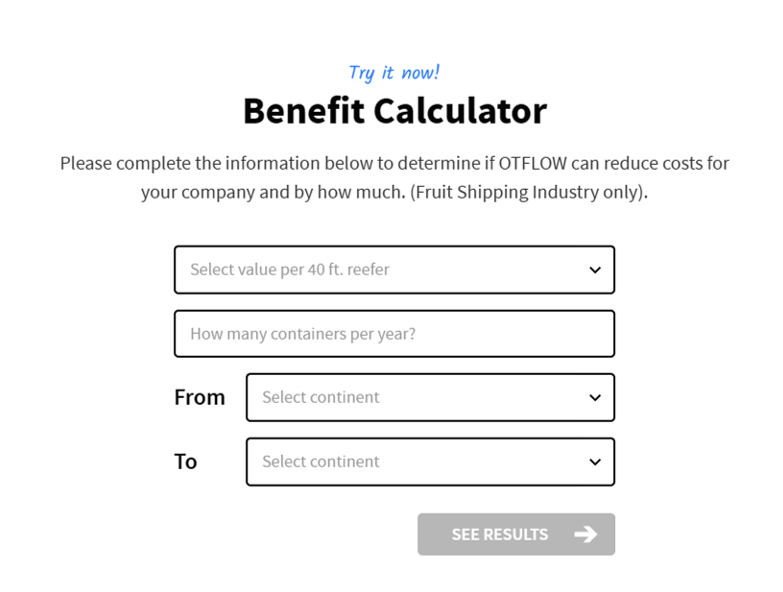This screenshot has height=592, width=783.
Task: Open the 'Select value per 40 ft. reefer' dropdown
Action: coord(394,270)
